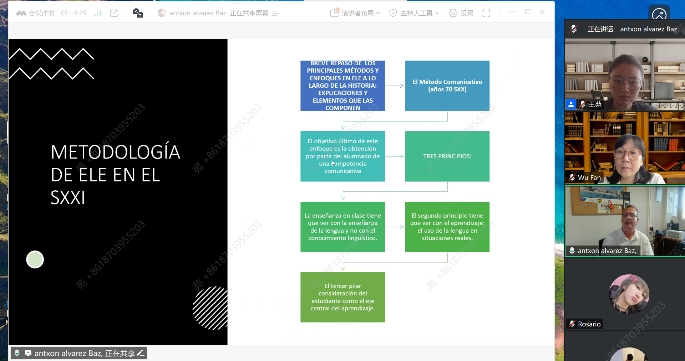Toggle the muted microphone in the speaking bar
This screenshot has height=361, width=685.
tap(574, 29)
